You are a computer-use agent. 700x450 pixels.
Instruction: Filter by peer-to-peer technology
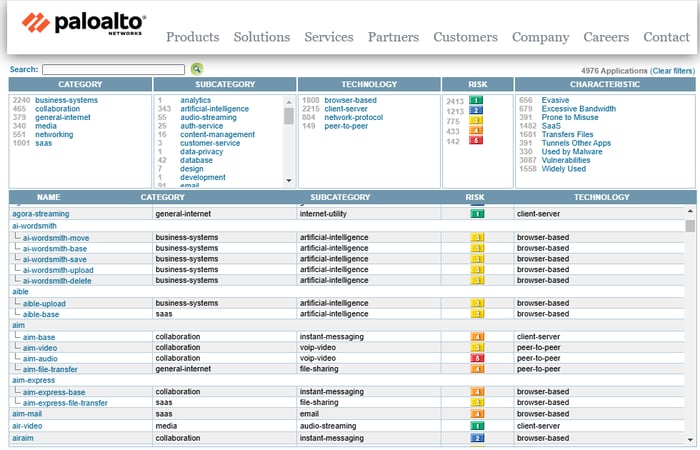click(x=346, y=126)
